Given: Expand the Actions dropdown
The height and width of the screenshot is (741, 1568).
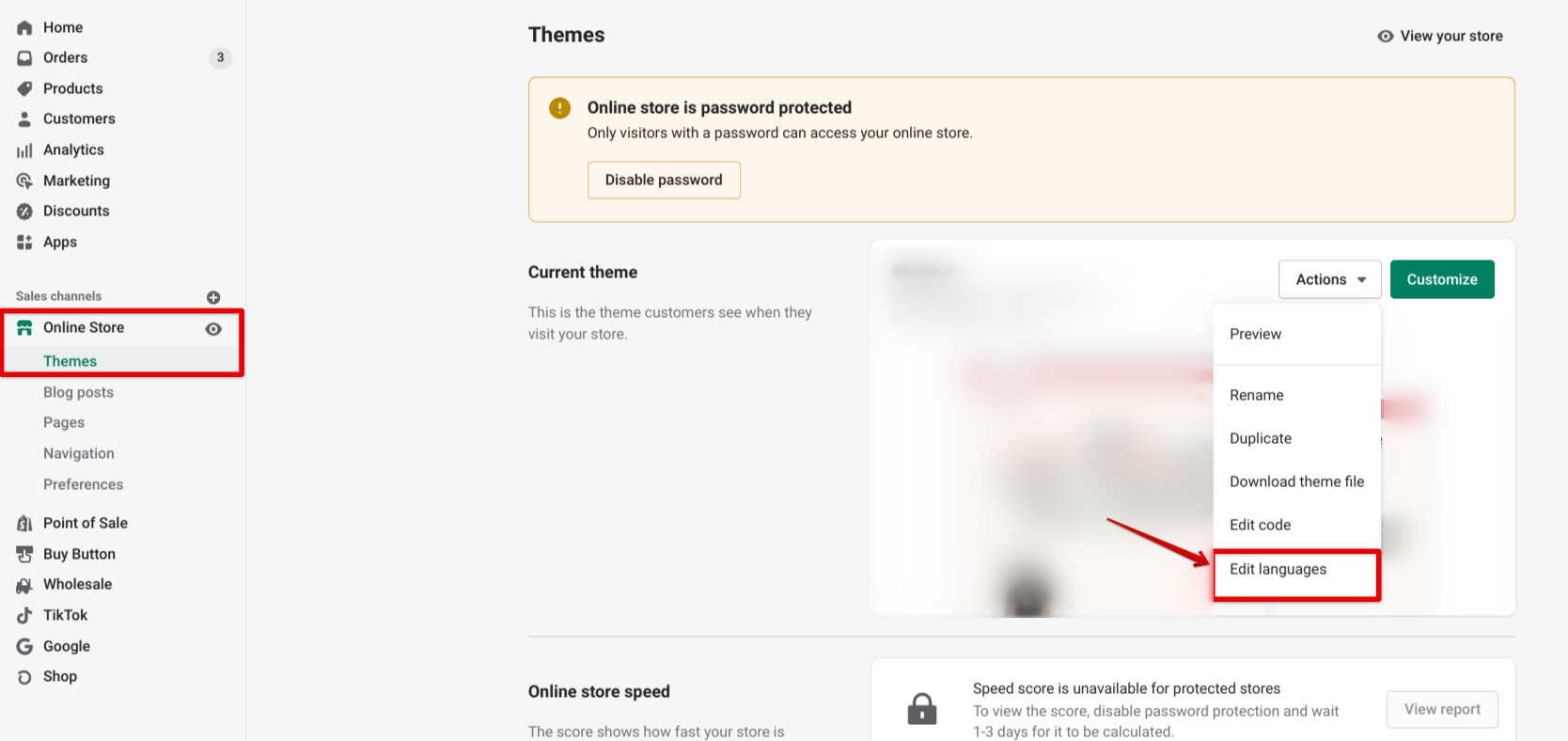Looking at the screenshot, I should tap(1329, 279).
